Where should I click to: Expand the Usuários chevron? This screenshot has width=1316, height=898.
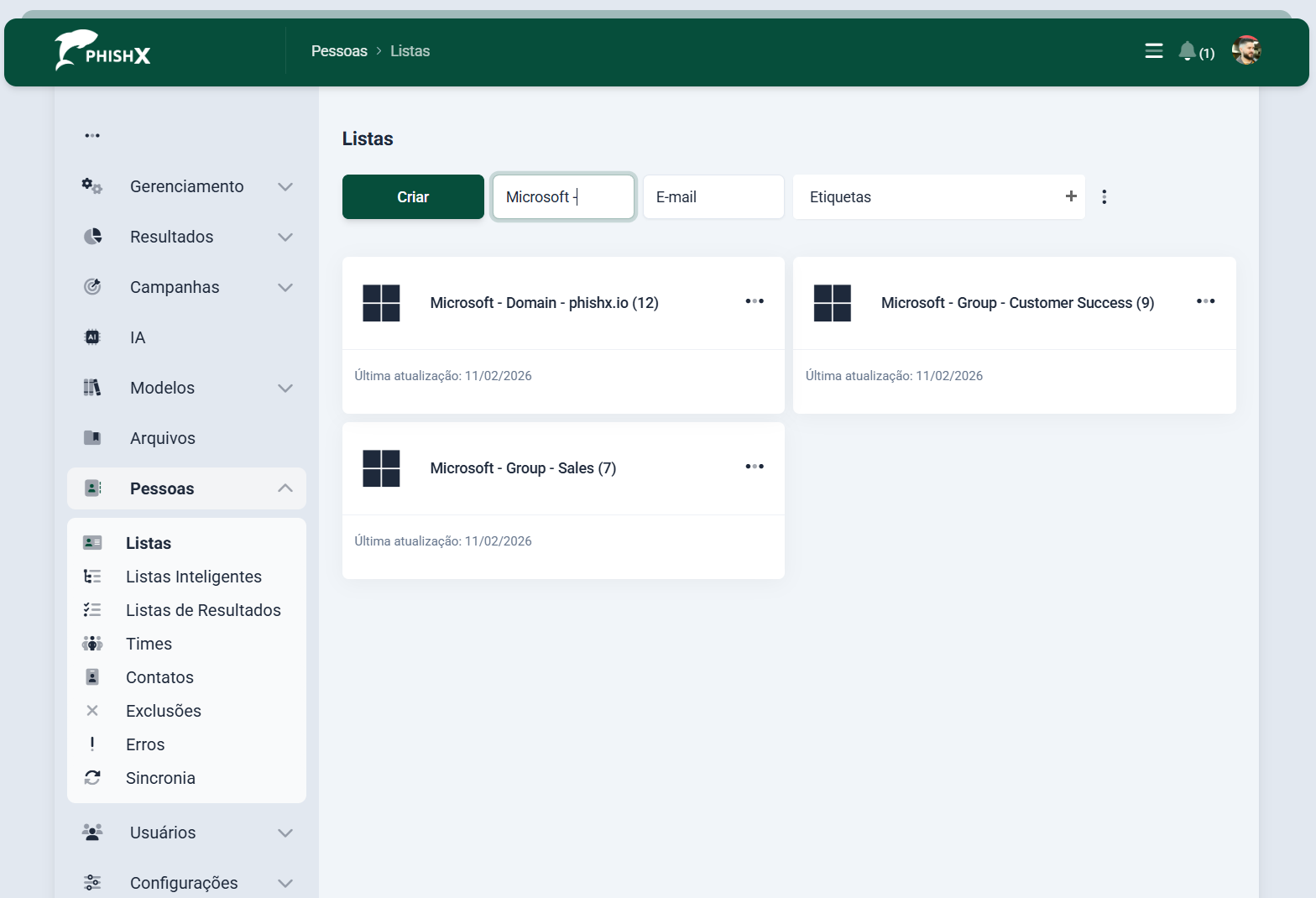pyautogui.click(x=285, y=833)
